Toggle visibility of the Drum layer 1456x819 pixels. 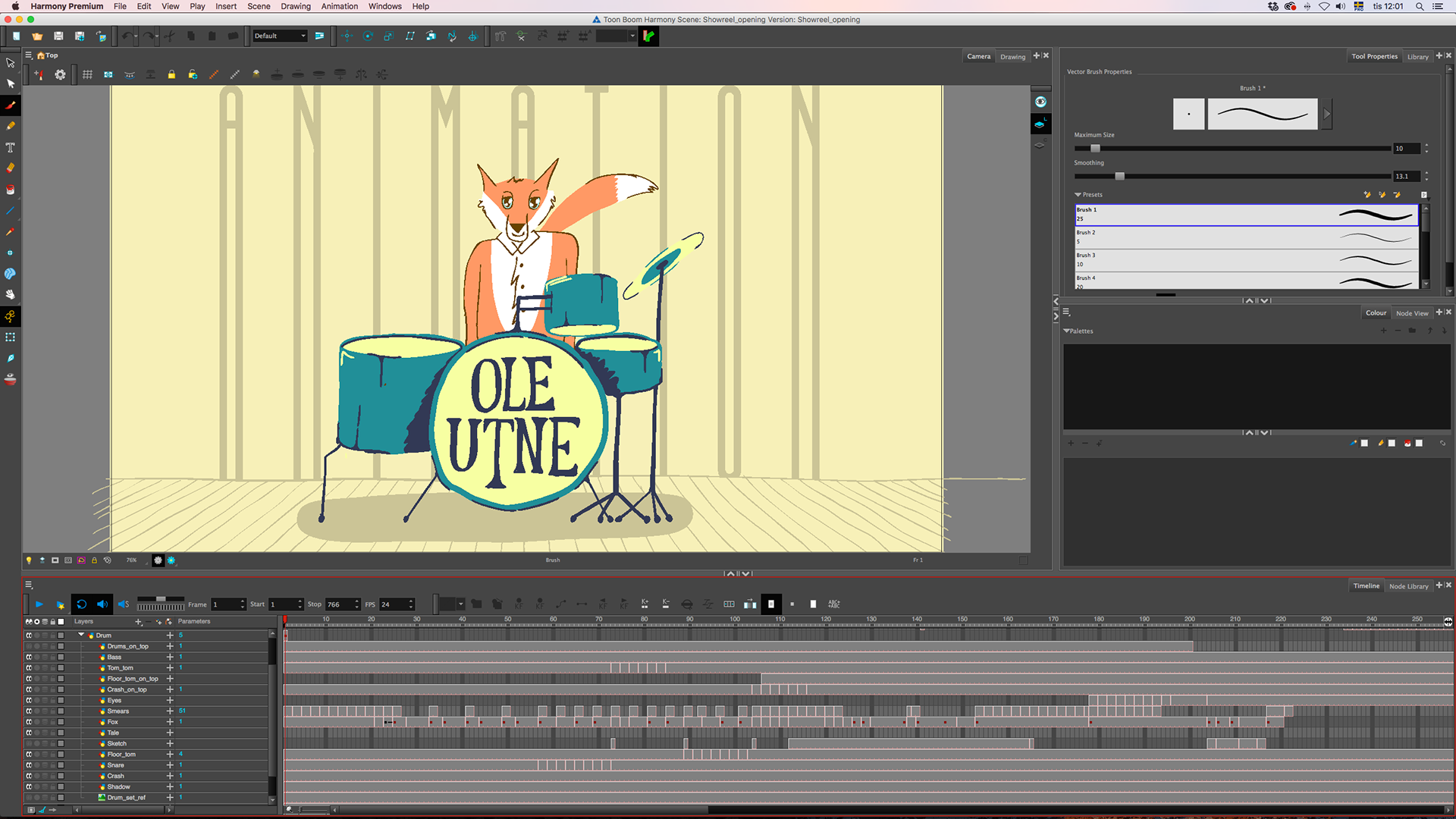(x=29, y=635)
